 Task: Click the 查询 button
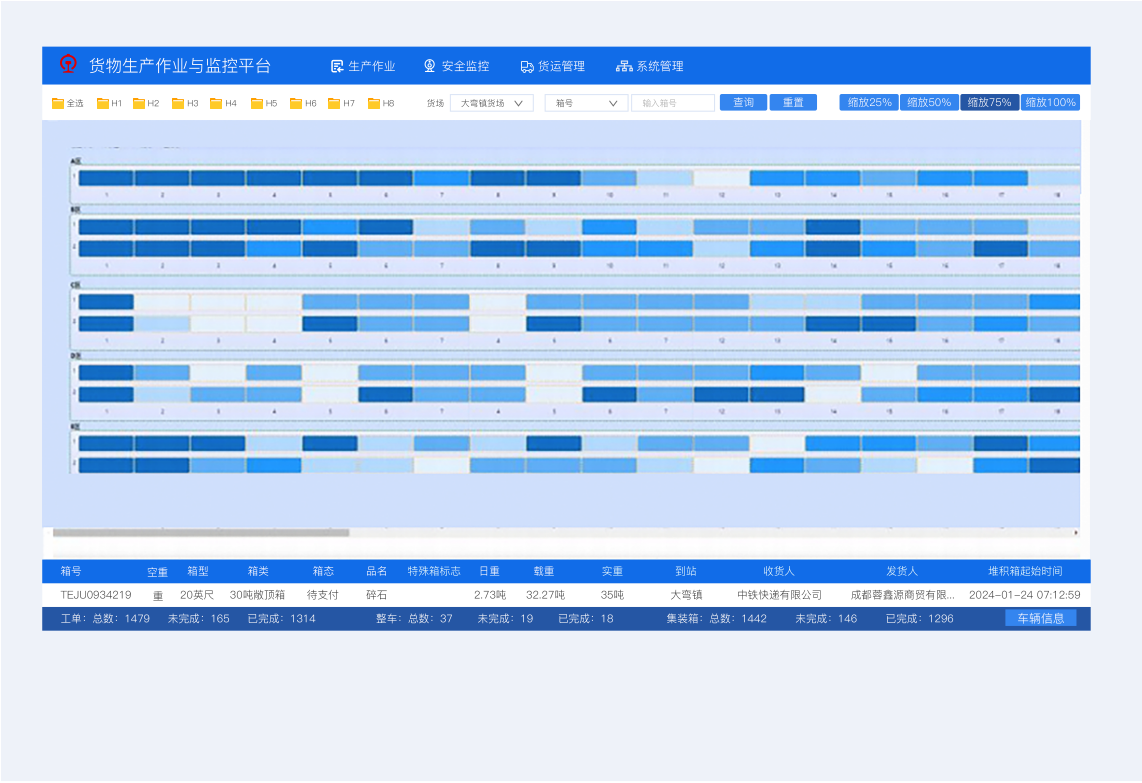[743, 102]
